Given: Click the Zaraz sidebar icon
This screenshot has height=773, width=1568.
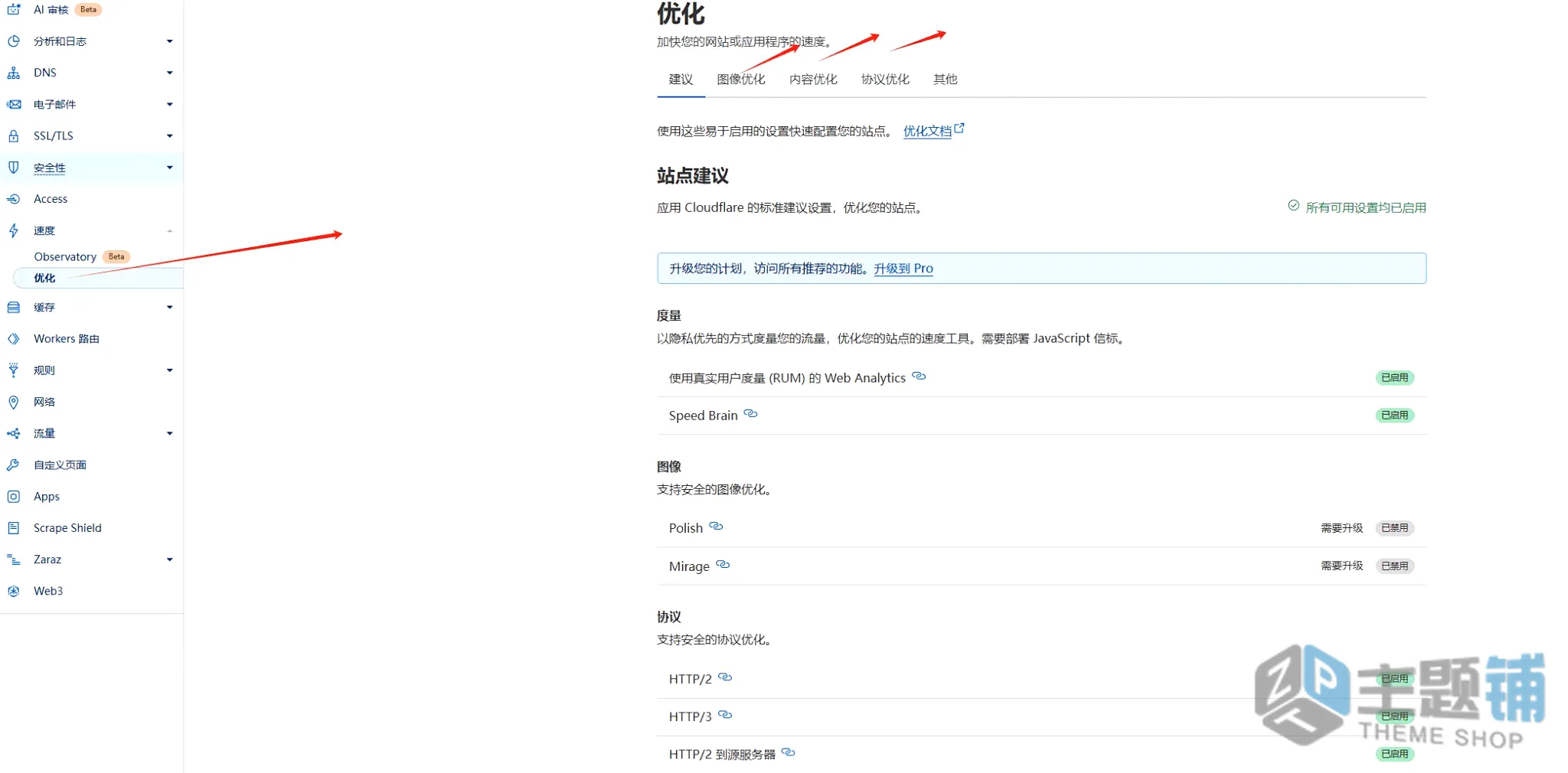Looking at the screenshot, I should [x=14, y=559].
